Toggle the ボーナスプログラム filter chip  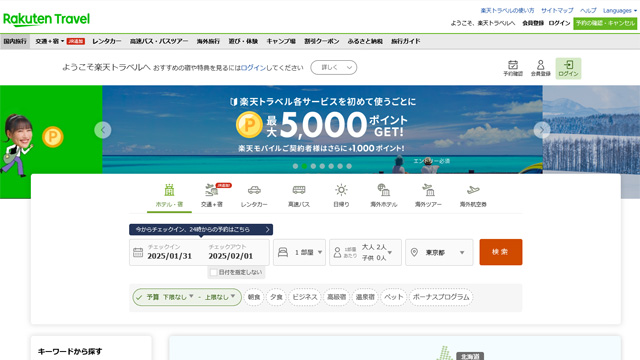[441, 297]
